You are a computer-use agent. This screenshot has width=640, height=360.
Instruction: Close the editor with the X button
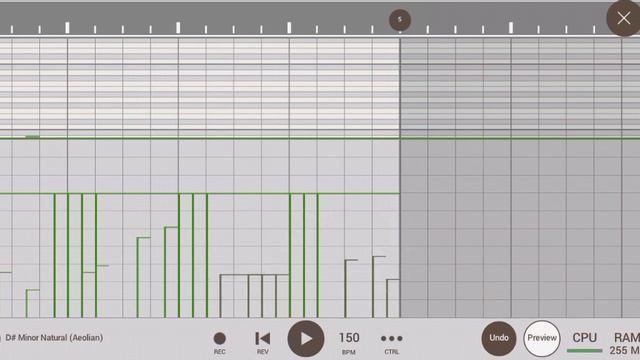(623, 18)
